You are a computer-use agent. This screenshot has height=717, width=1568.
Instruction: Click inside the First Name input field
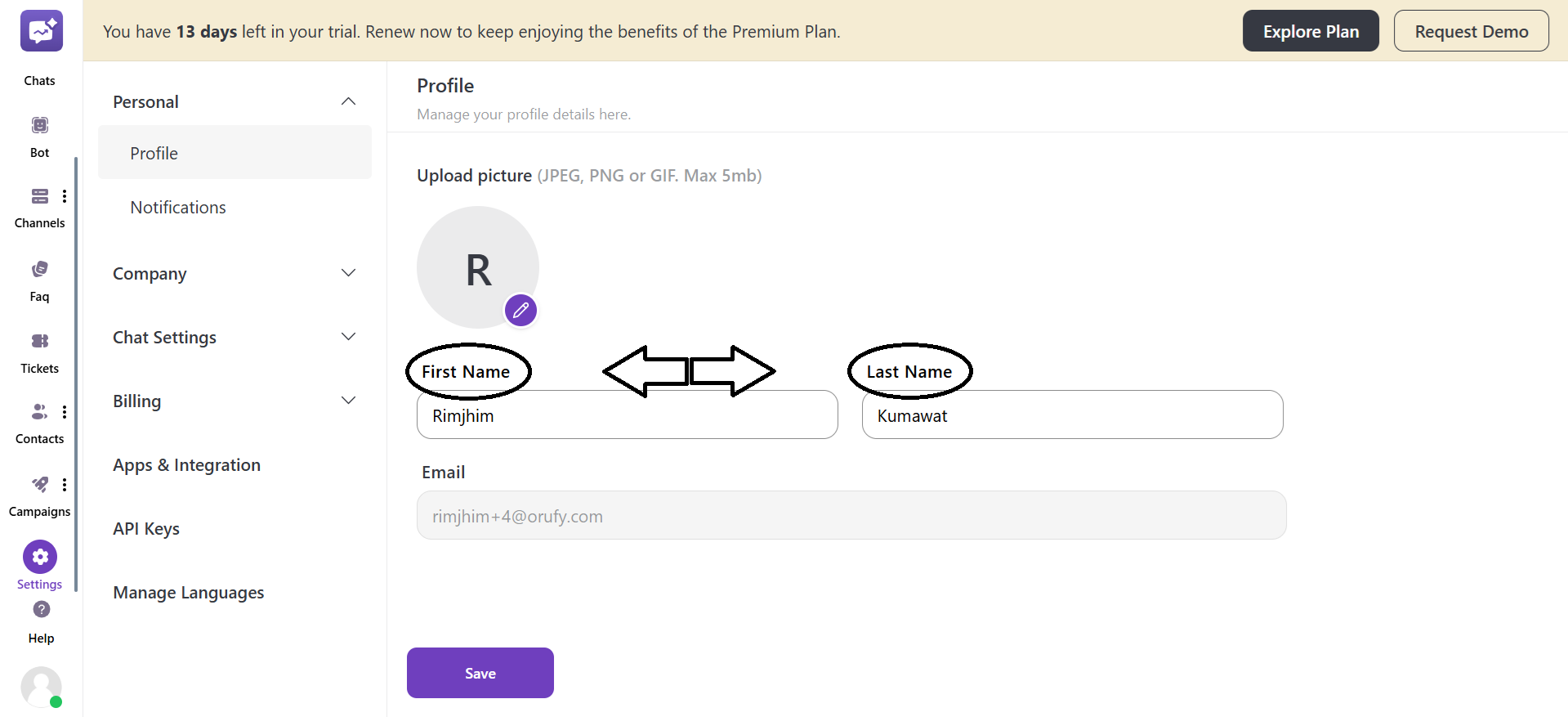(627, 415)
